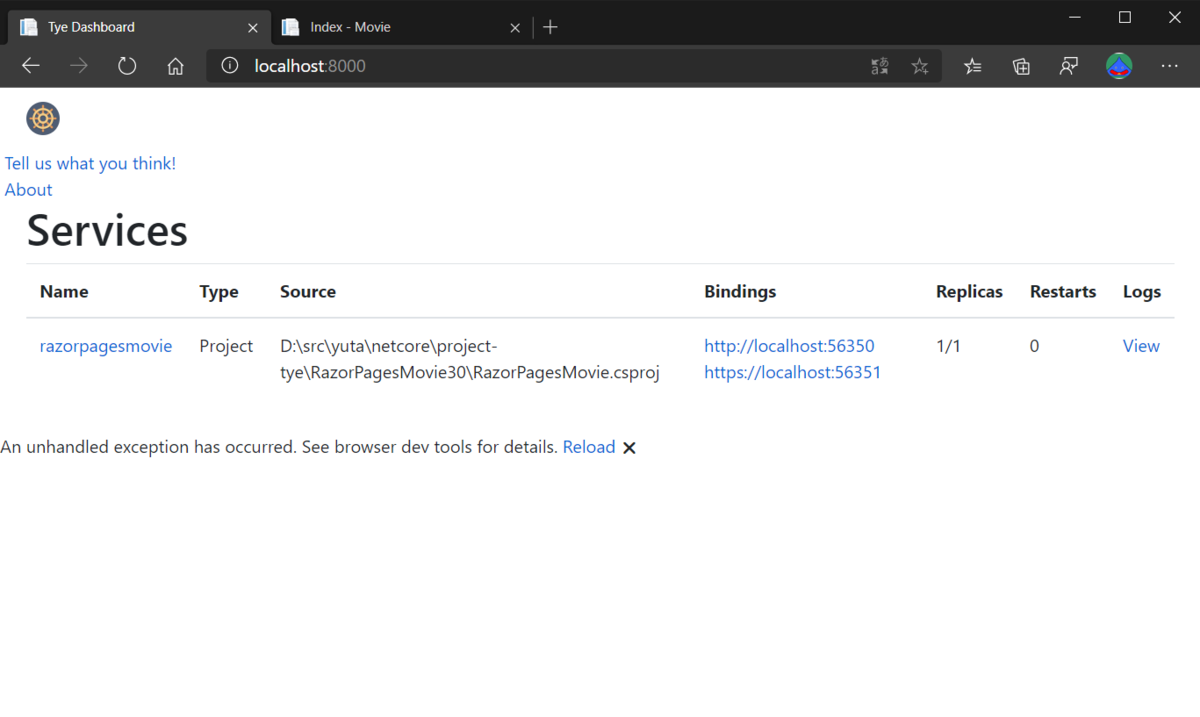Click the 0 restarts value
This screenshot has width=1200, height=717.
pyautogui.click(x=1034, y=346)
